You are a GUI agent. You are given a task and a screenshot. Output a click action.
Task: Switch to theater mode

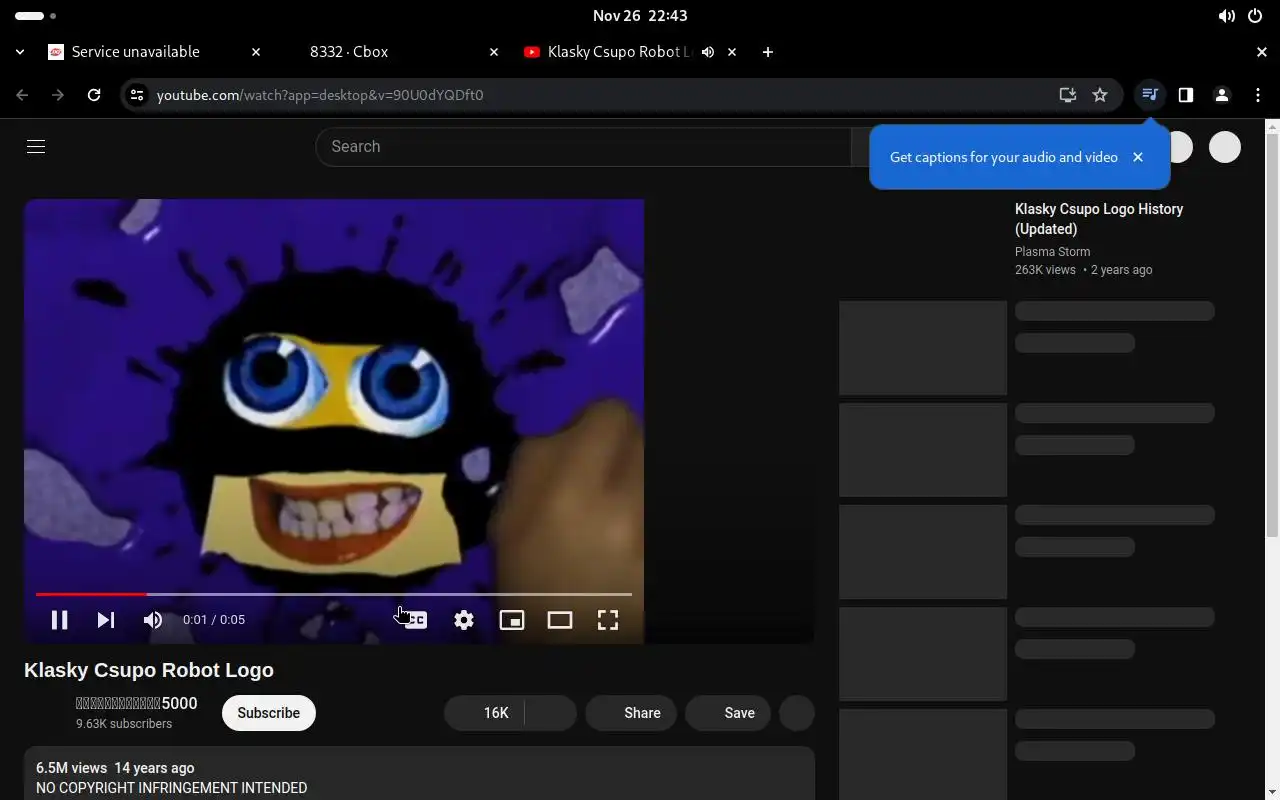point(560,620)
